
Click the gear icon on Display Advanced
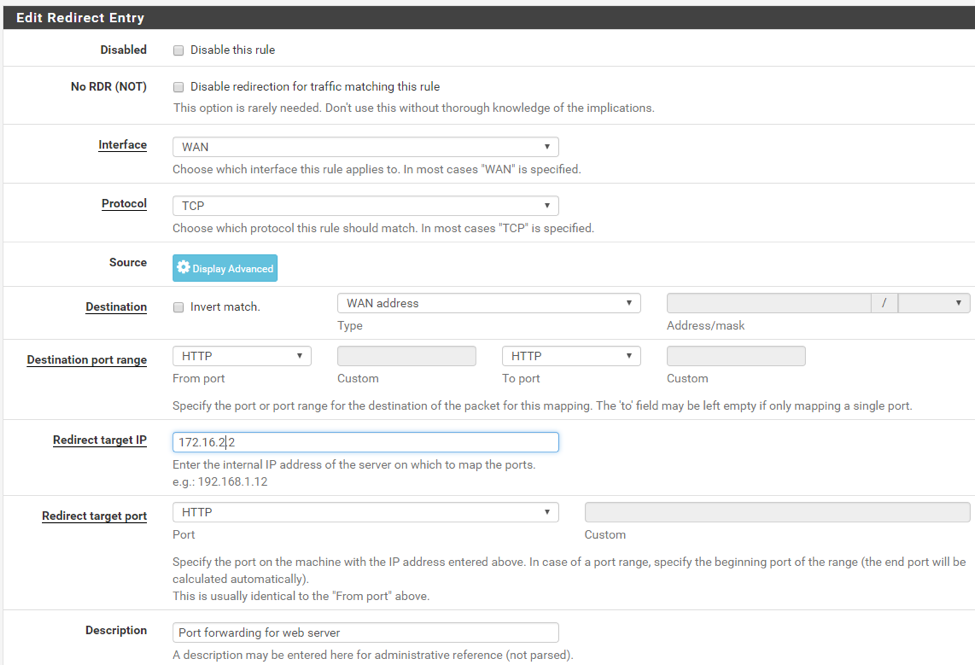pyautogui.click(x=183, y=267)
